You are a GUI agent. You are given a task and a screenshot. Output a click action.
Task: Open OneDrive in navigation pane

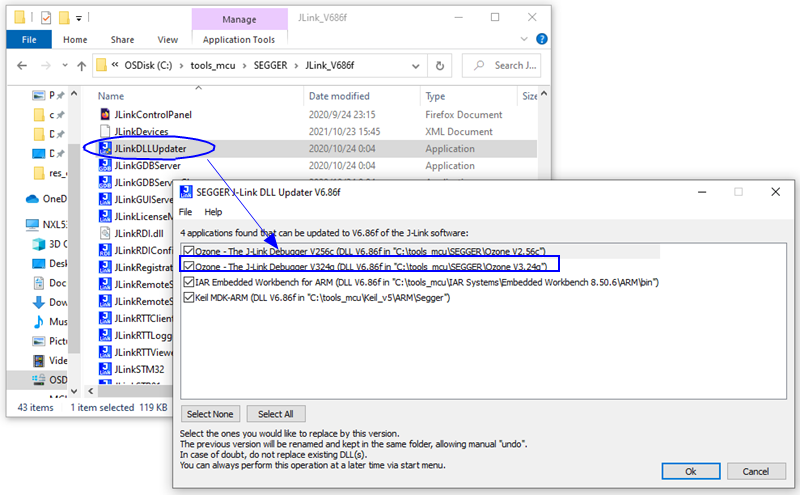47,199
